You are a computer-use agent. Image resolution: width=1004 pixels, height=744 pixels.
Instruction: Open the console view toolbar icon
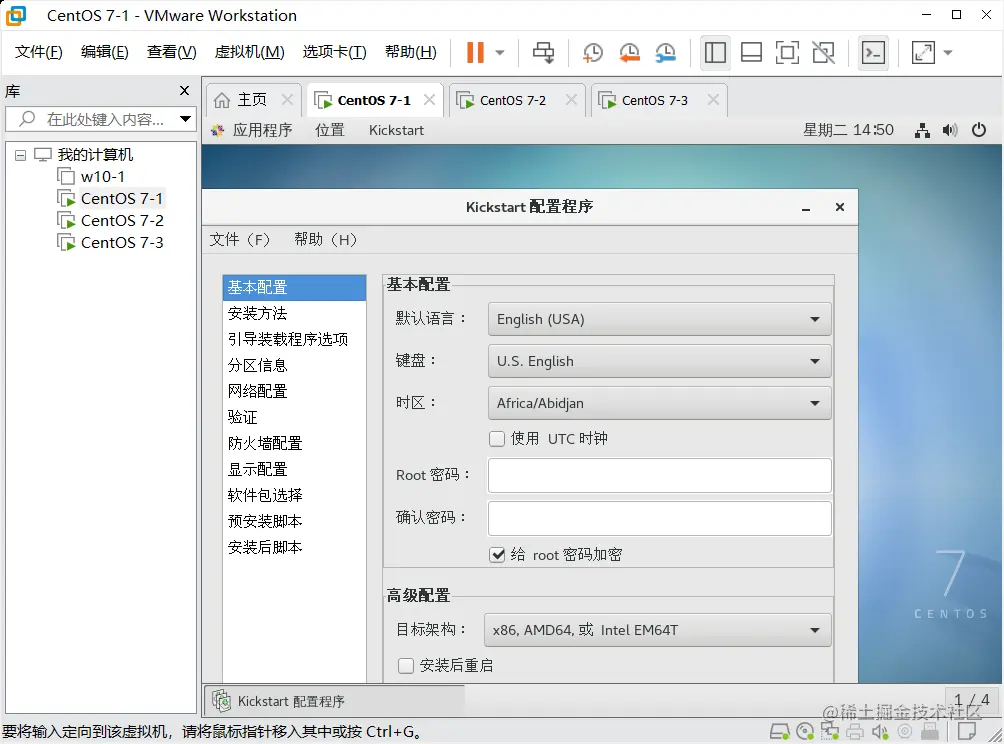click(873, 53)
